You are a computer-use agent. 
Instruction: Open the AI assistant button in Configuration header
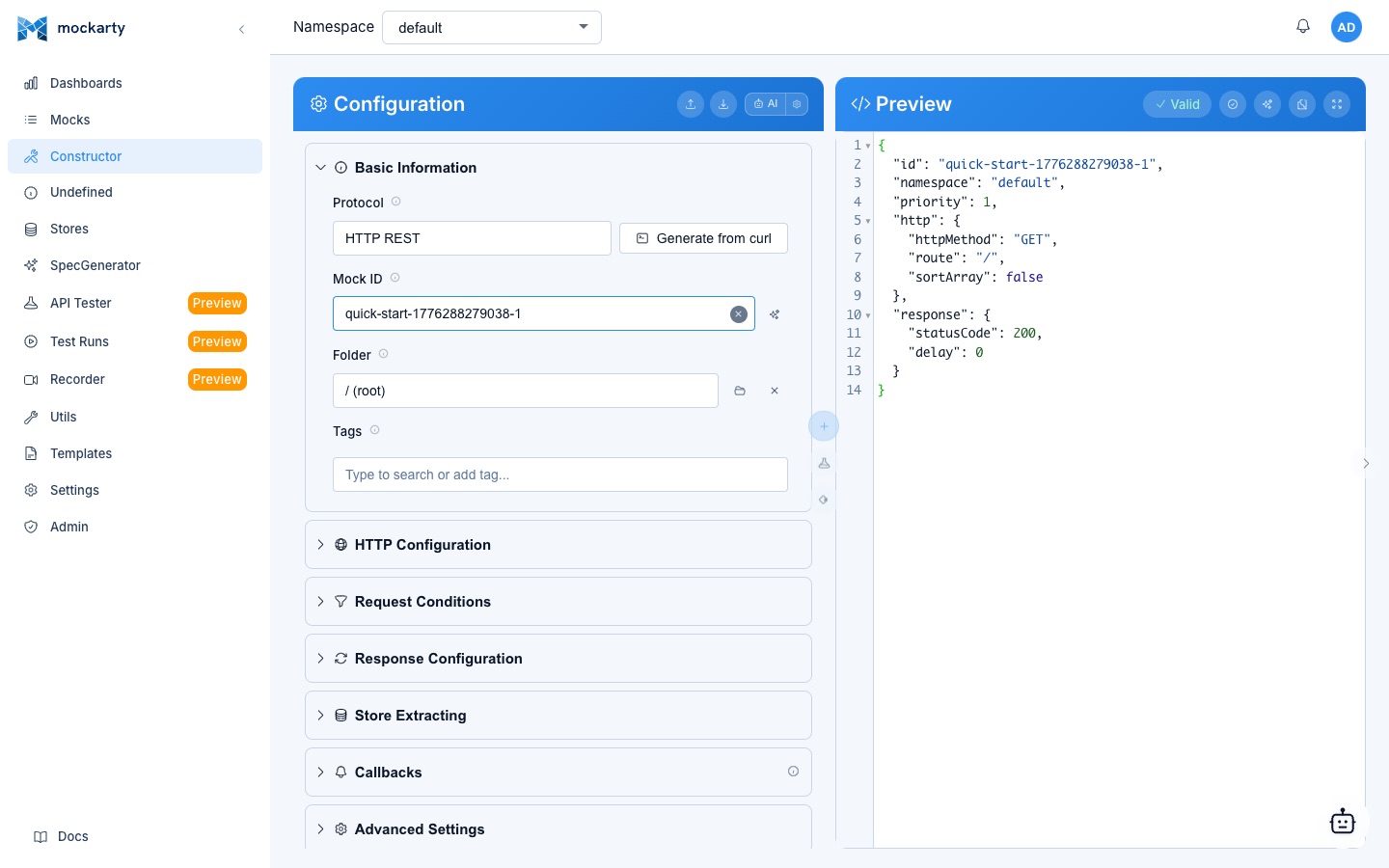coord(766,104)
